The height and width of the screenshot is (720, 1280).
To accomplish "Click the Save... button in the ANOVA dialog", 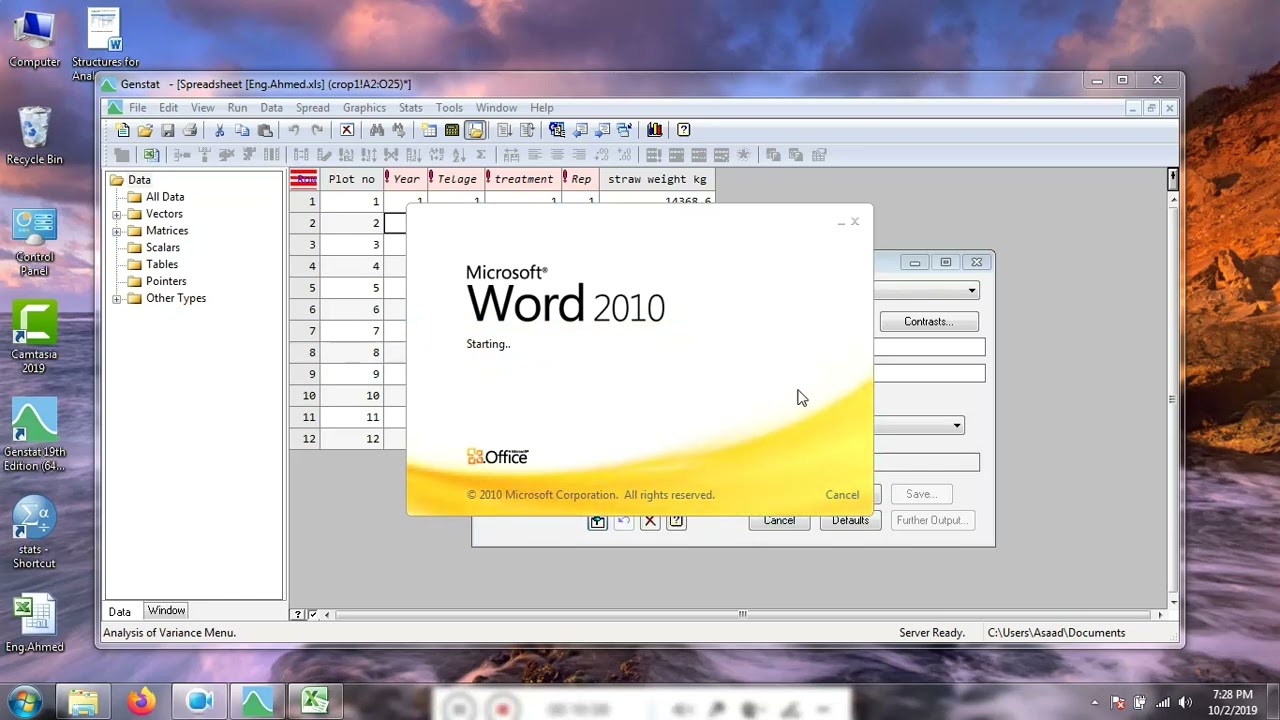I will tap(920, 494).
